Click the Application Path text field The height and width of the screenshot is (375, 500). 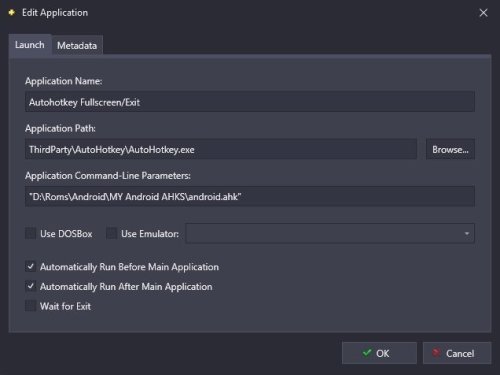click(x=221, y=149)
